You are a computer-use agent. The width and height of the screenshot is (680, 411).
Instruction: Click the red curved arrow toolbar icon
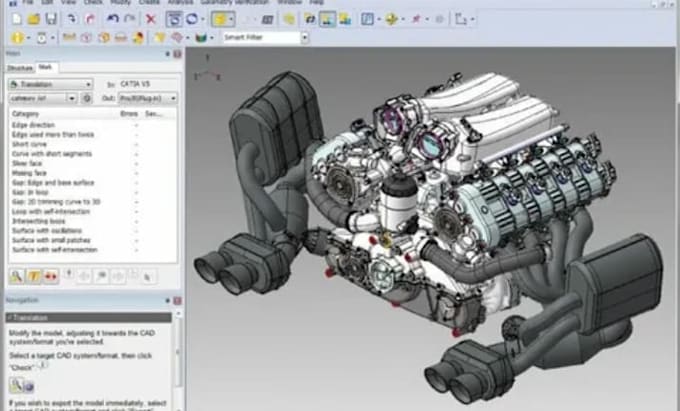[90, 19]
